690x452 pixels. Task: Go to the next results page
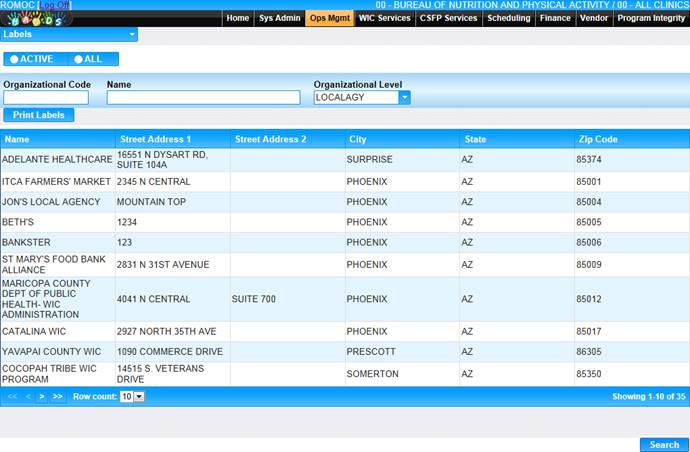(41, 397)
